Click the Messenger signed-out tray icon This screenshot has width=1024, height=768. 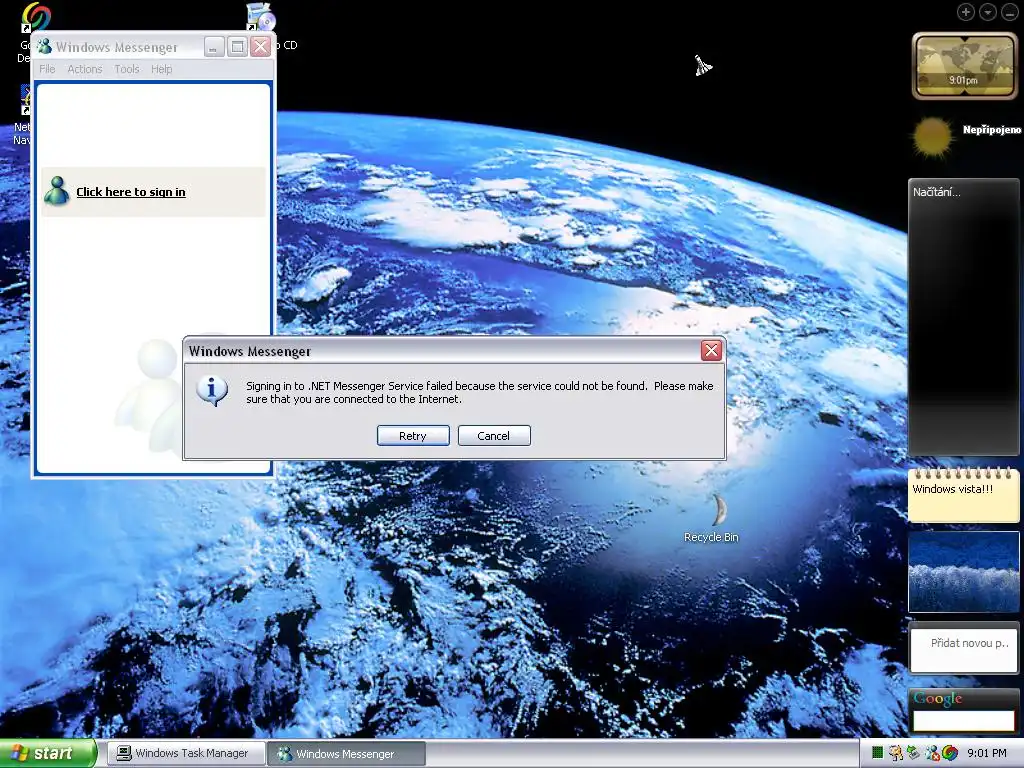[932, 753]
